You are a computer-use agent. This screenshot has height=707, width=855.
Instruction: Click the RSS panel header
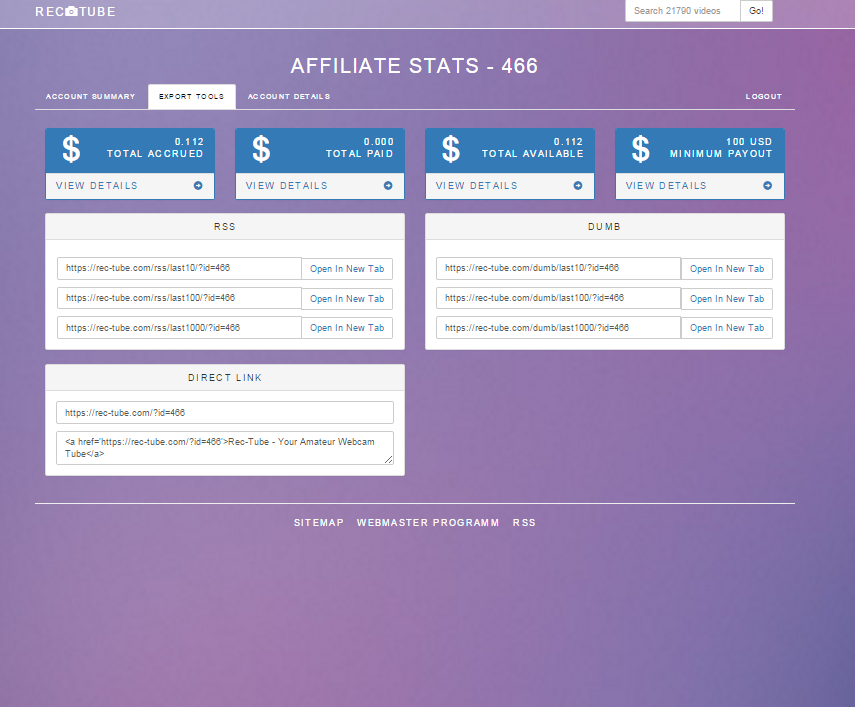[x=225, y=227]
